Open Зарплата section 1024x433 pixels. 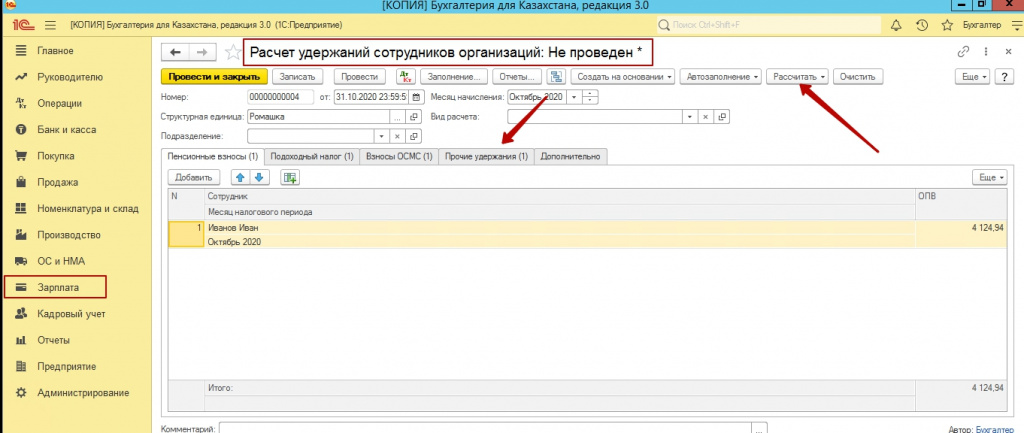click(x=55, y=287)
